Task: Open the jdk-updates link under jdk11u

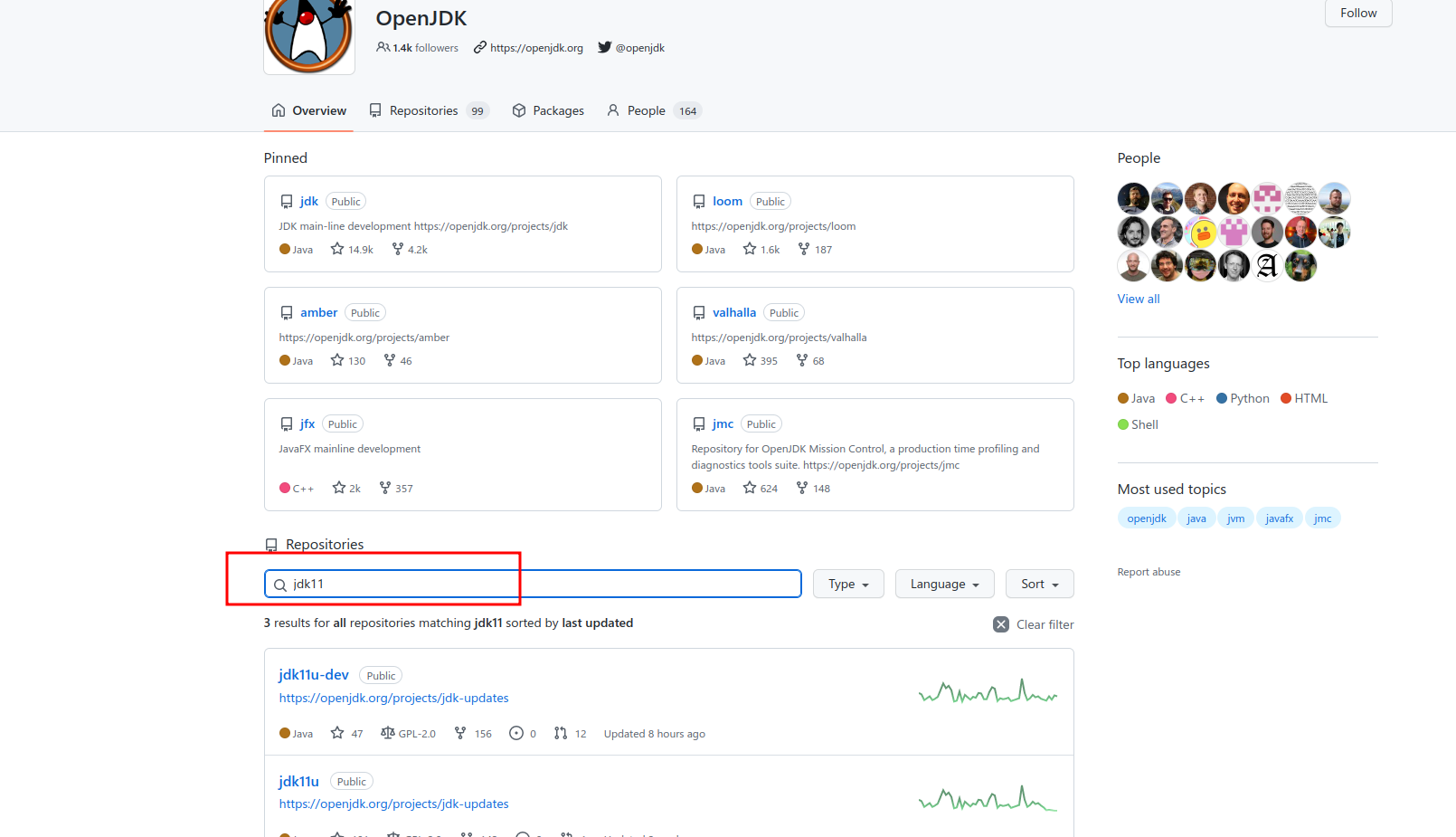Action: (393, 804)
